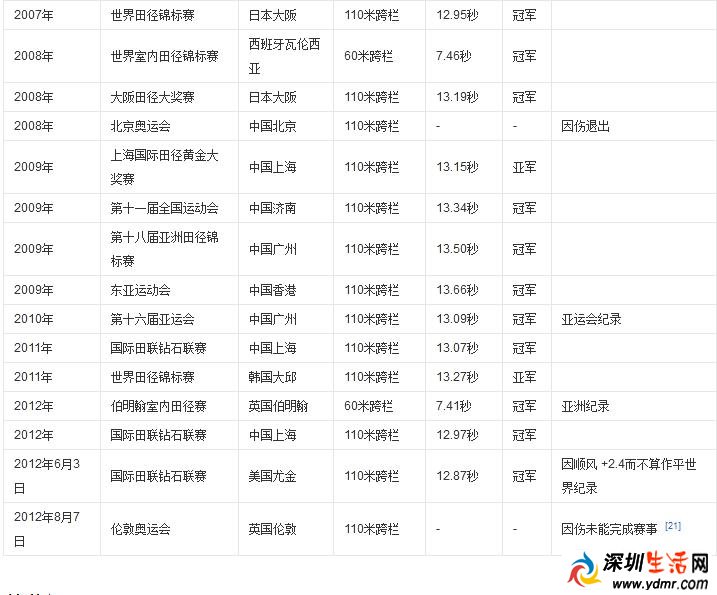The image size is (717, 595).
Task: Open footnote reference [21]
Action: 673,525
